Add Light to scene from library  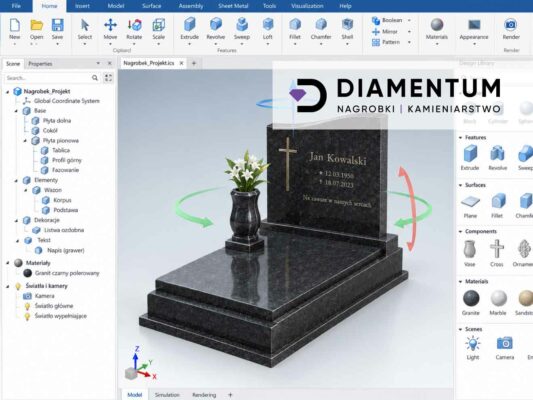click(472, 343)
